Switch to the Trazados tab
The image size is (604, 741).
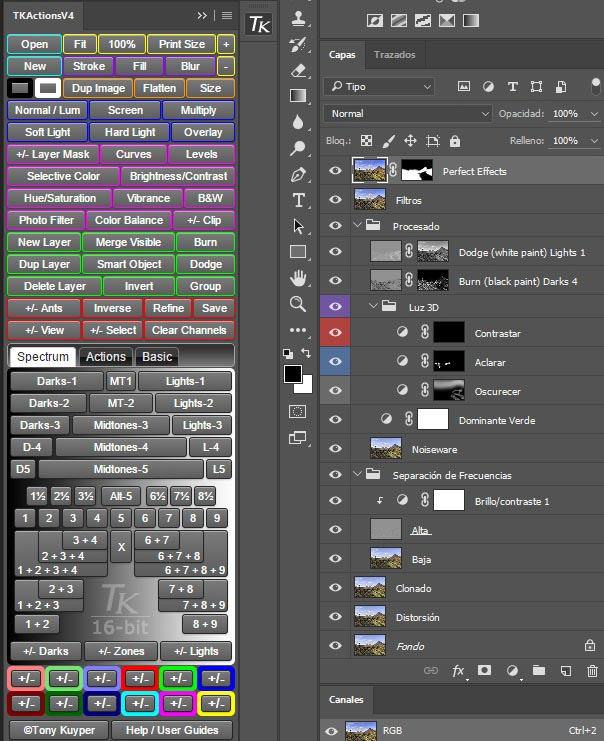pyautogui.click(x=394, y=55)
